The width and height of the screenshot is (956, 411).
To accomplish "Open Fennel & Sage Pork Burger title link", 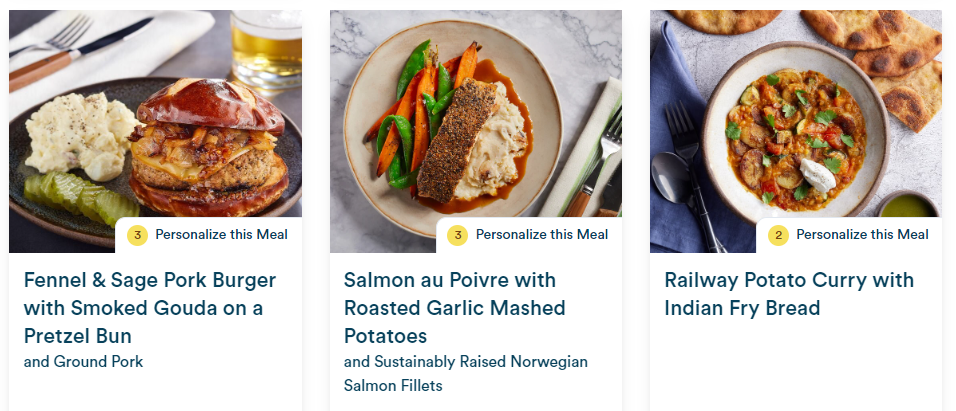I will coord(150,308).
